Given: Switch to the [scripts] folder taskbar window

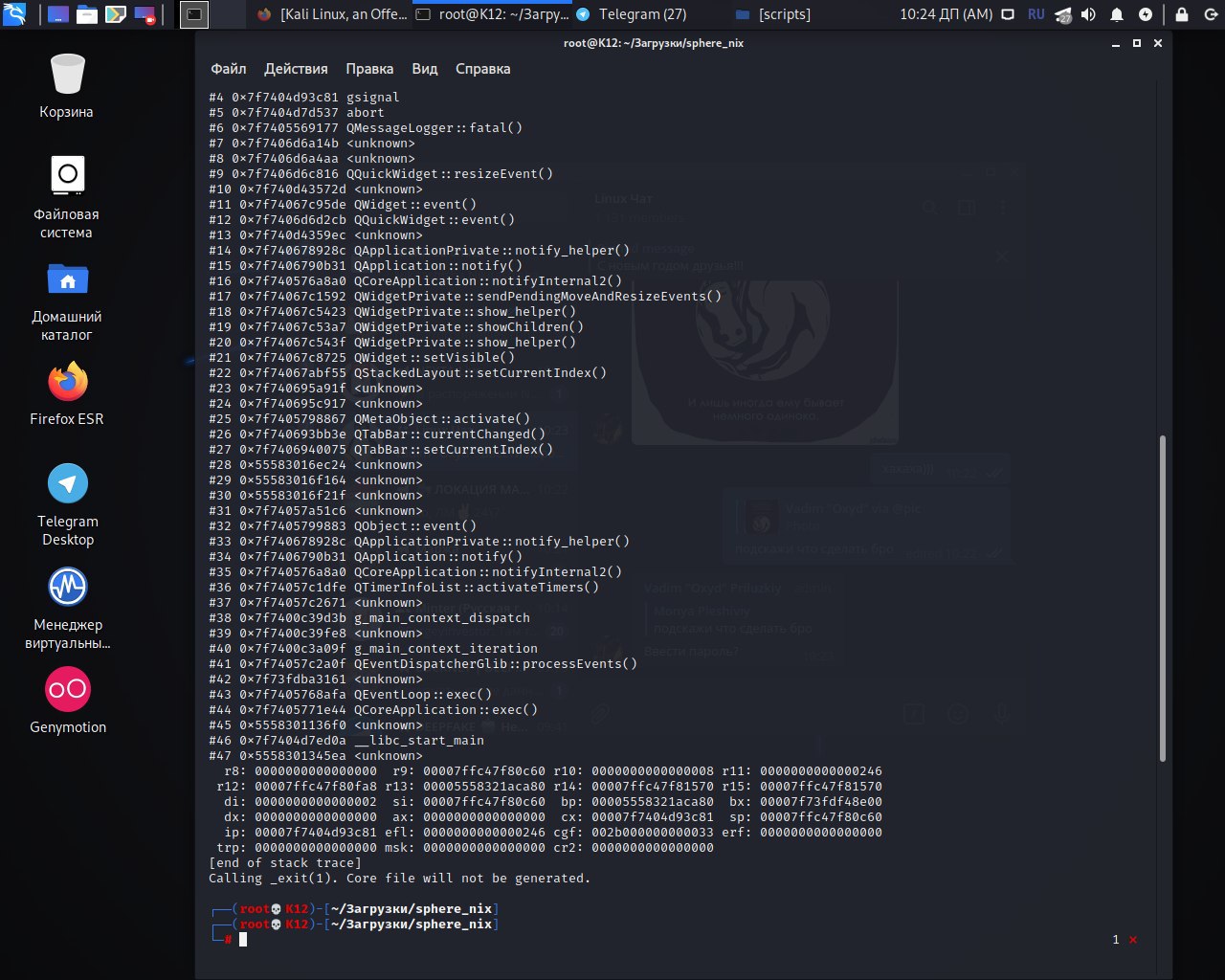Looking at the screenshot, I should [x=773, y=14].
